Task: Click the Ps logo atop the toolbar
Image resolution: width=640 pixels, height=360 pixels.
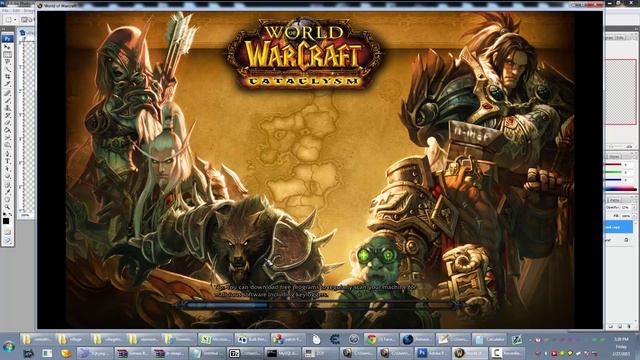Action: pyautogui.click(x=7, y=38)
